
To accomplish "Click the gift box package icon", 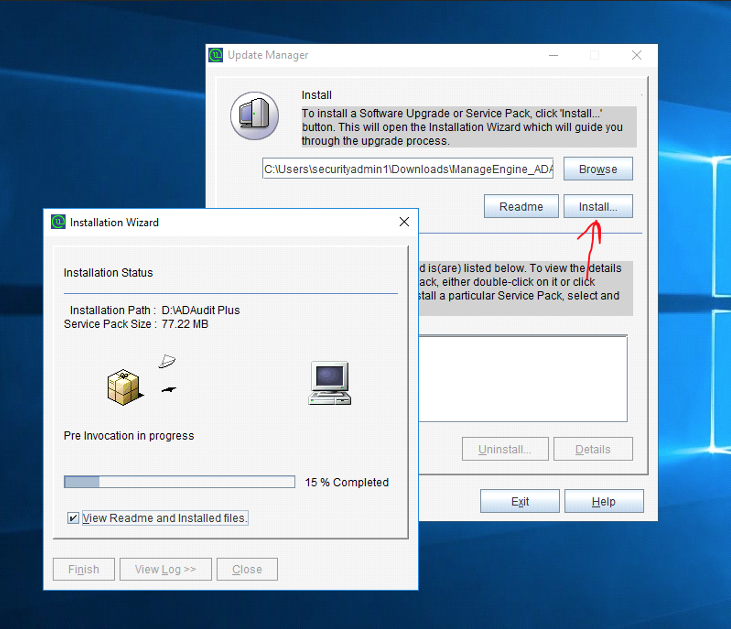I will 124,387.
